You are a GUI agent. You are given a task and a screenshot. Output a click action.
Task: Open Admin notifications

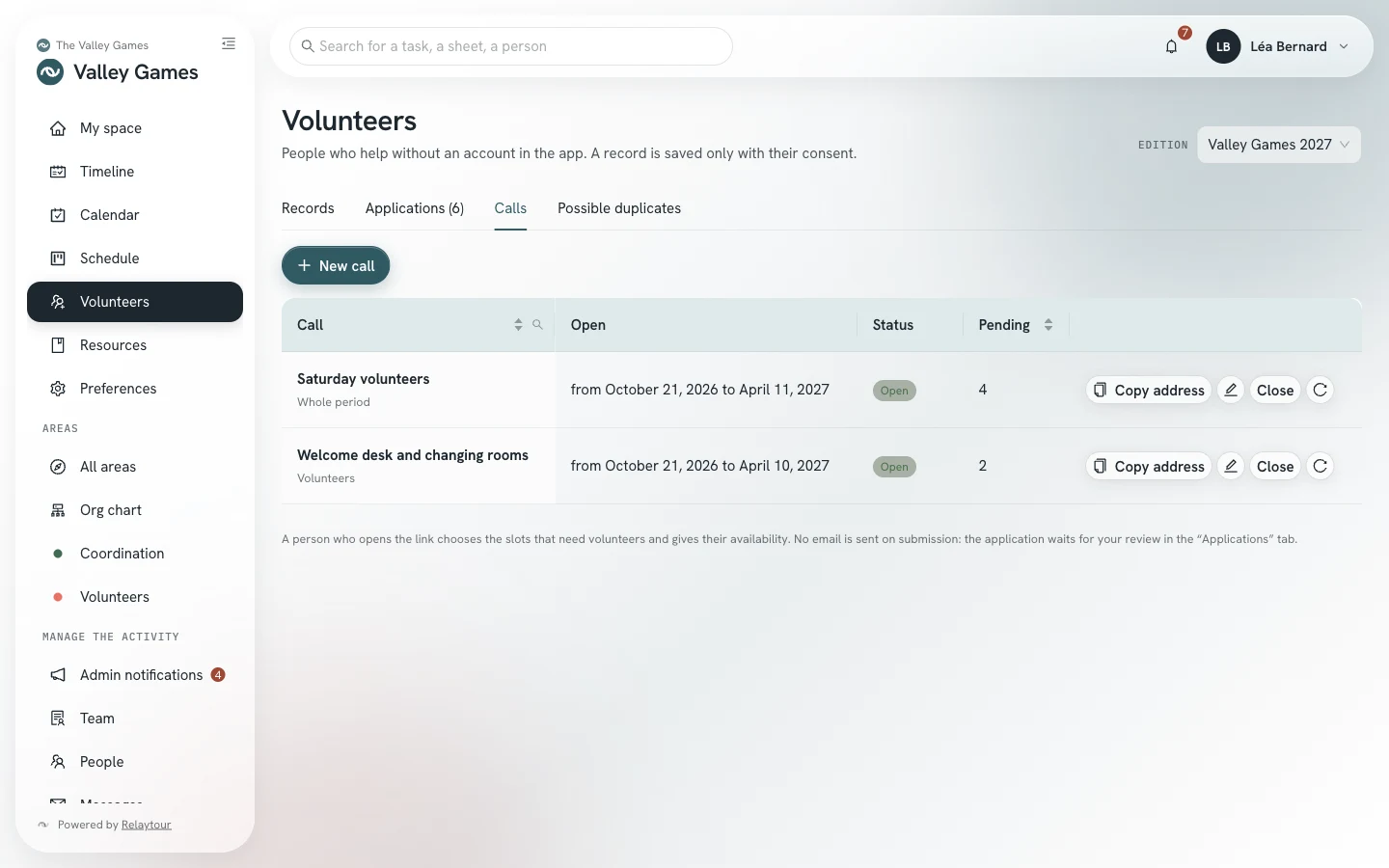(135, 675)
